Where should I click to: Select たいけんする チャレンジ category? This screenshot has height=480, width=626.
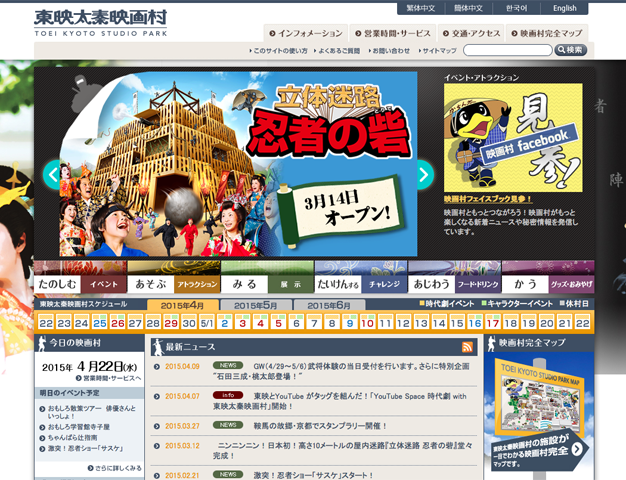tap(361, 277)
